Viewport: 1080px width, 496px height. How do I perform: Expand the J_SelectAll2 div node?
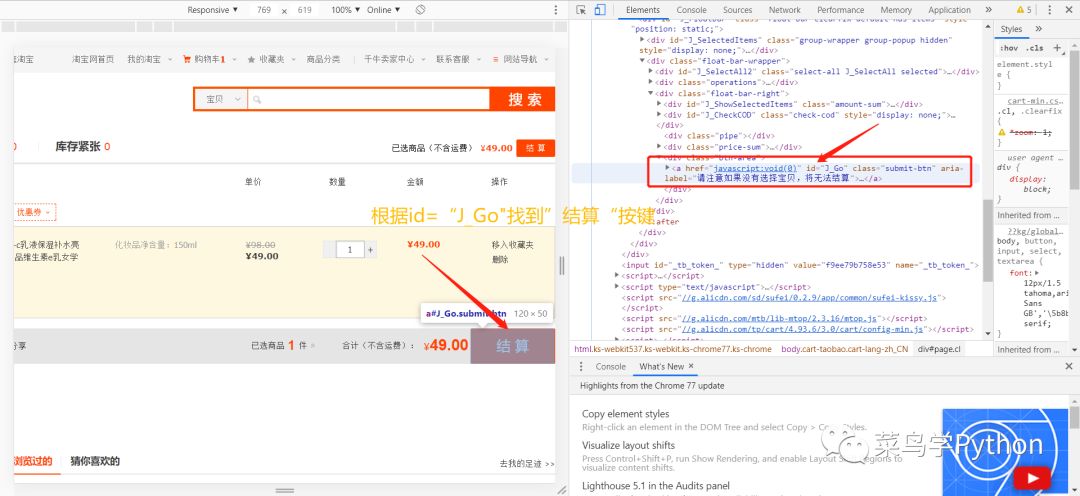[x=651, y=72]
